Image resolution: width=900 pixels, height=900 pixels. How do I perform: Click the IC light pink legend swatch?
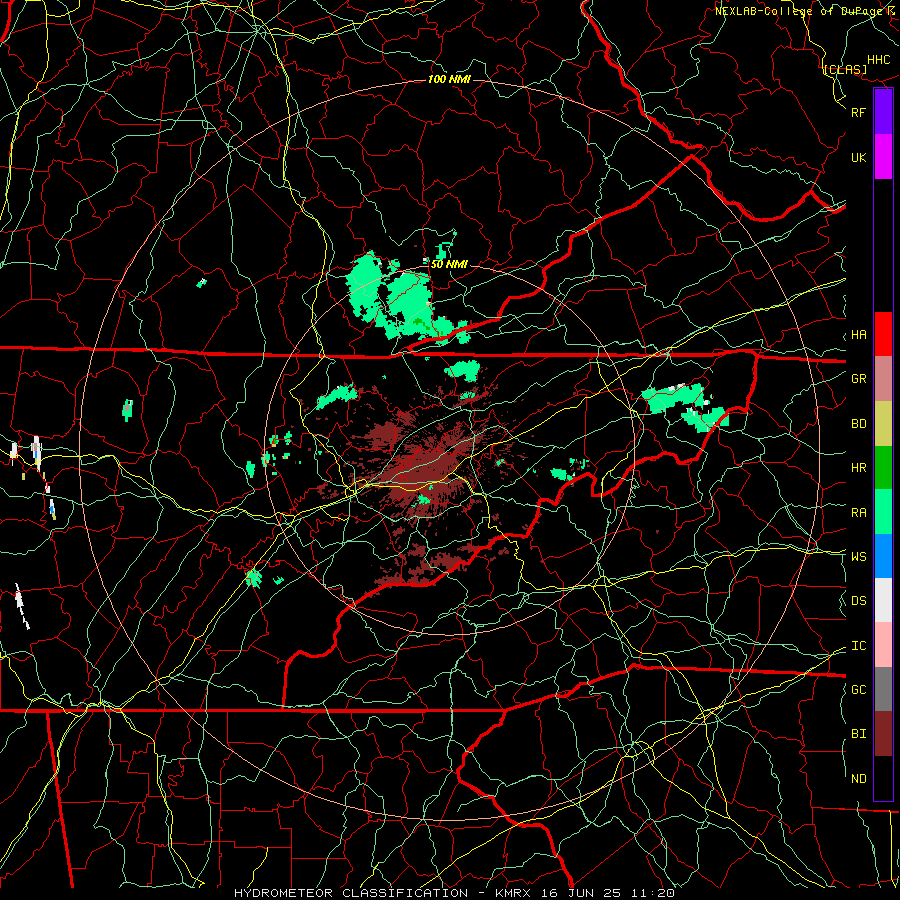pos(883,645)
